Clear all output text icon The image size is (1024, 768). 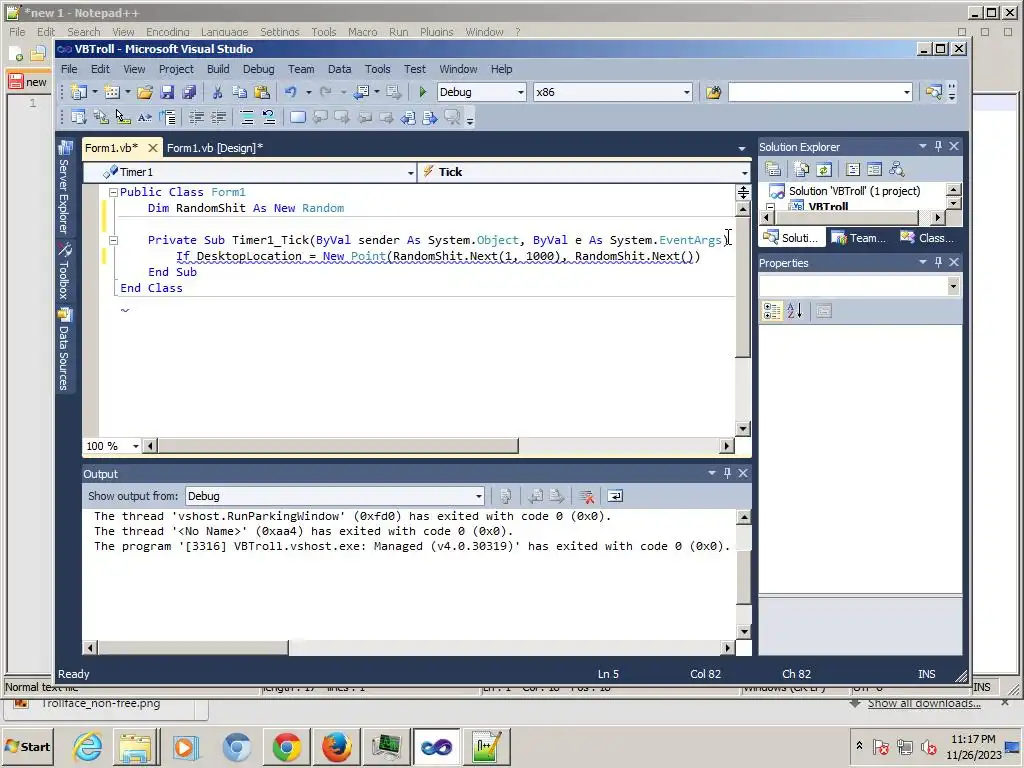pos(586,496)
